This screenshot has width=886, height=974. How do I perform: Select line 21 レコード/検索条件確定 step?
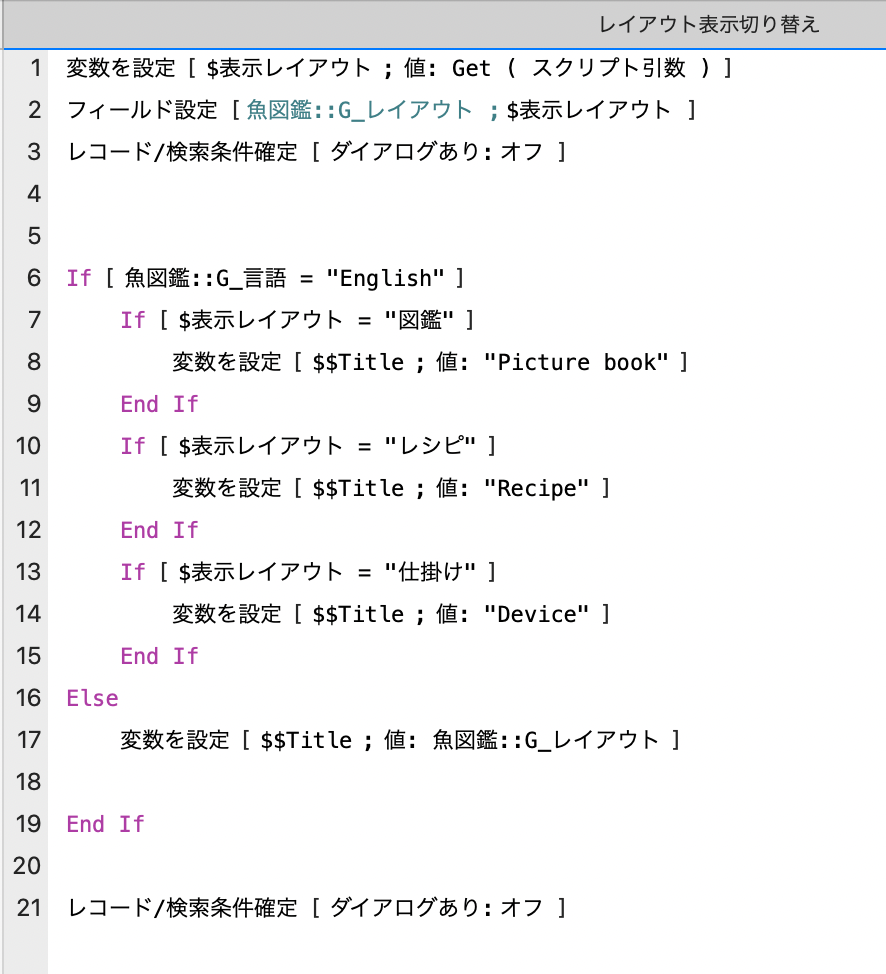coord(316,908)
